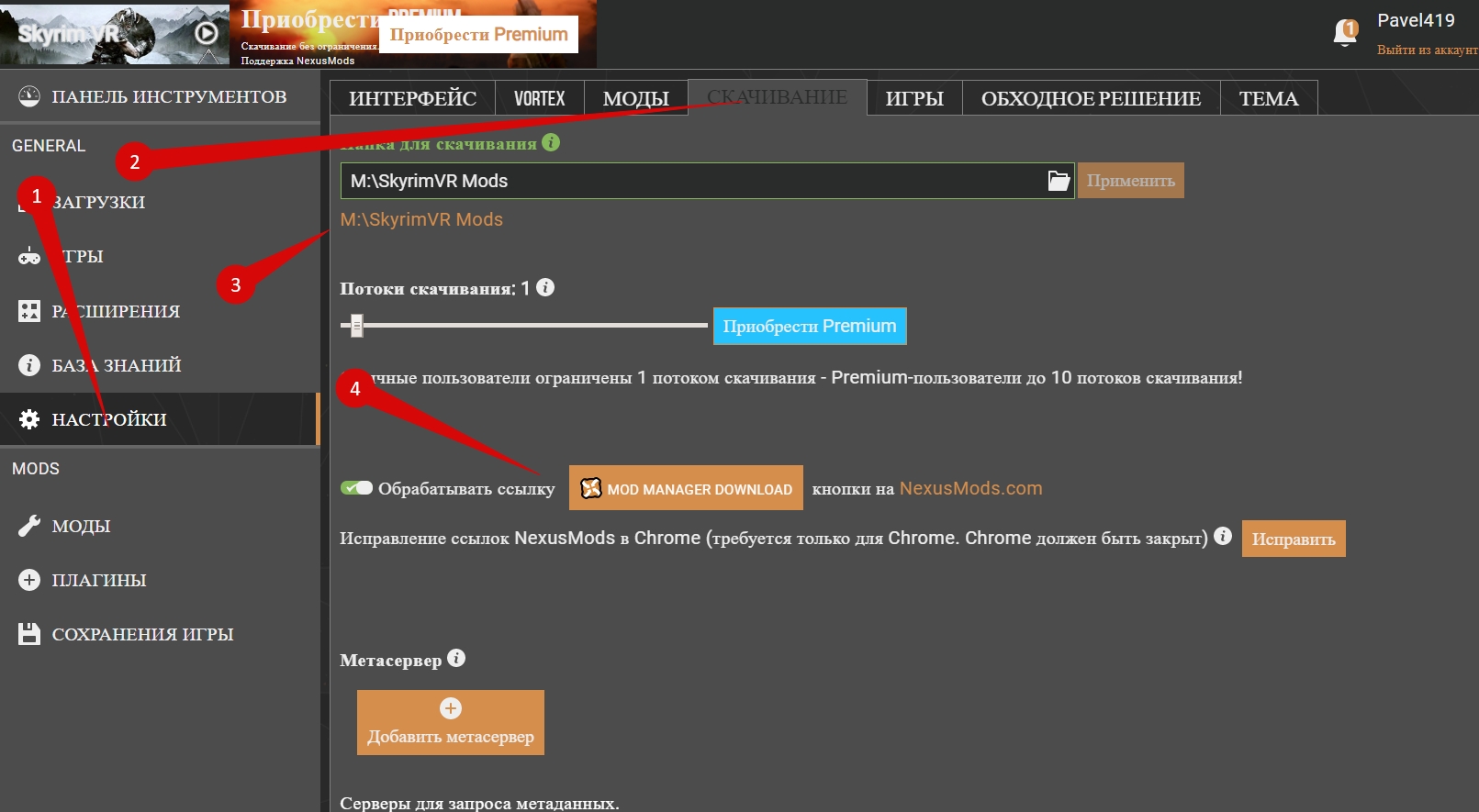Screen dimensions: 1479x812
Task: Open Панель инструментов in sidebar
Action: tap(160, 96)
